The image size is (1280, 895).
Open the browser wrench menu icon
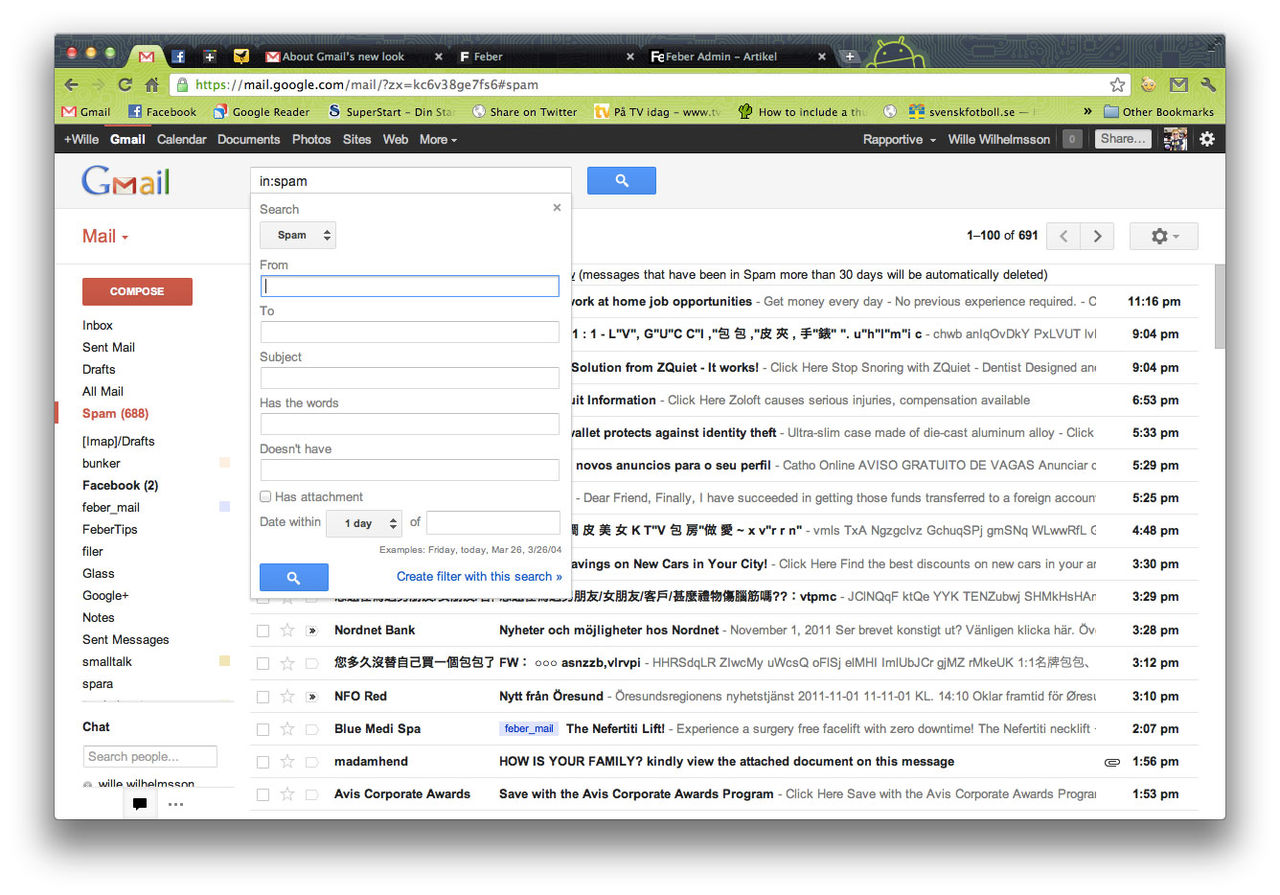tap(1207, 84)
